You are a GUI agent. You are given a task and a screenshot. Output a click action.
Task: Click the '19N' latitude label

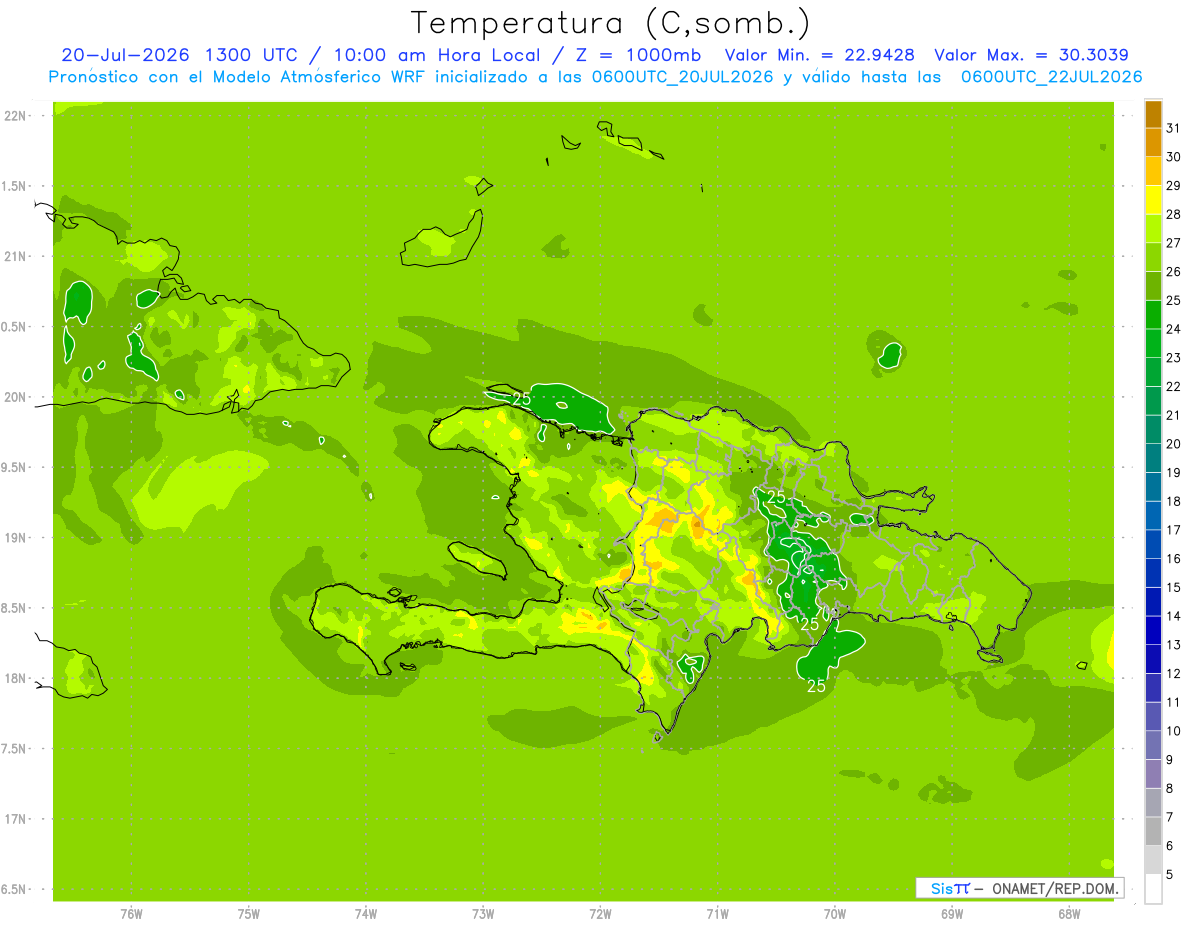pos(16,537)
